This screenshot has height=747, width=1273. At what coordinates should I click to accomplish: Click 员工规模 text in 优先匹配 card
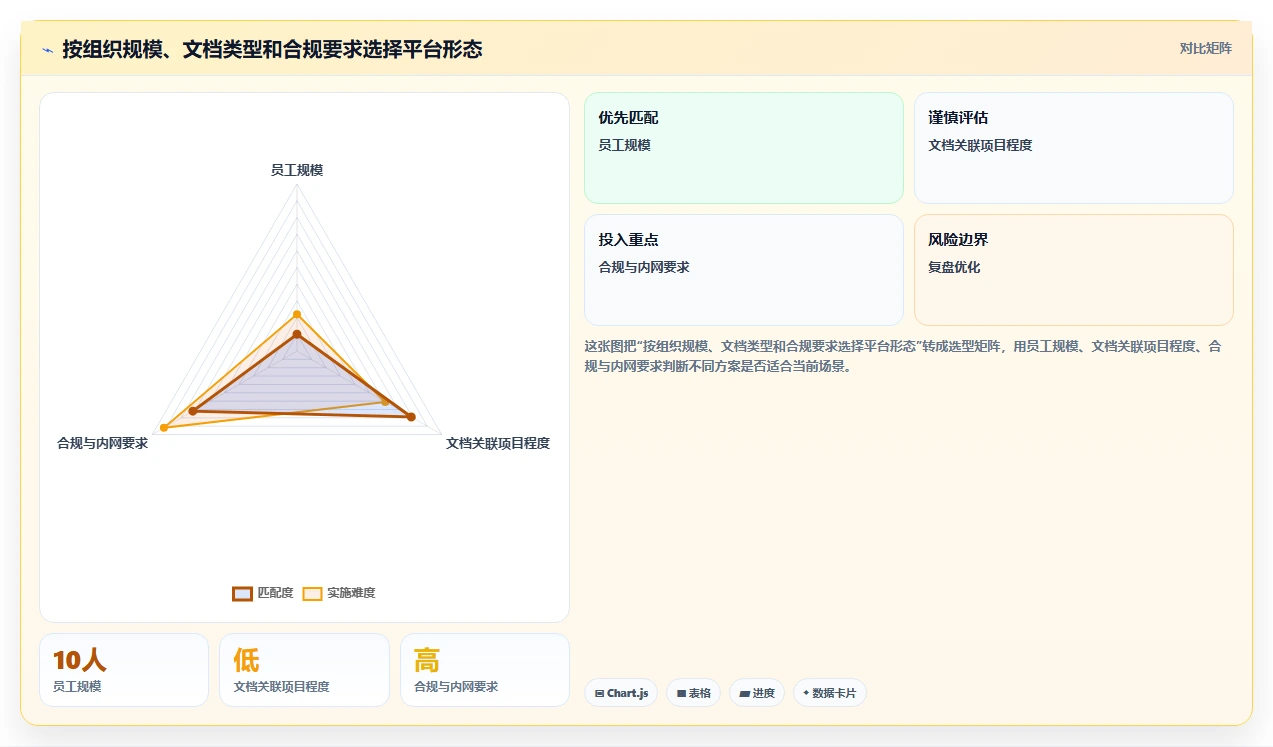coord(625,145)
